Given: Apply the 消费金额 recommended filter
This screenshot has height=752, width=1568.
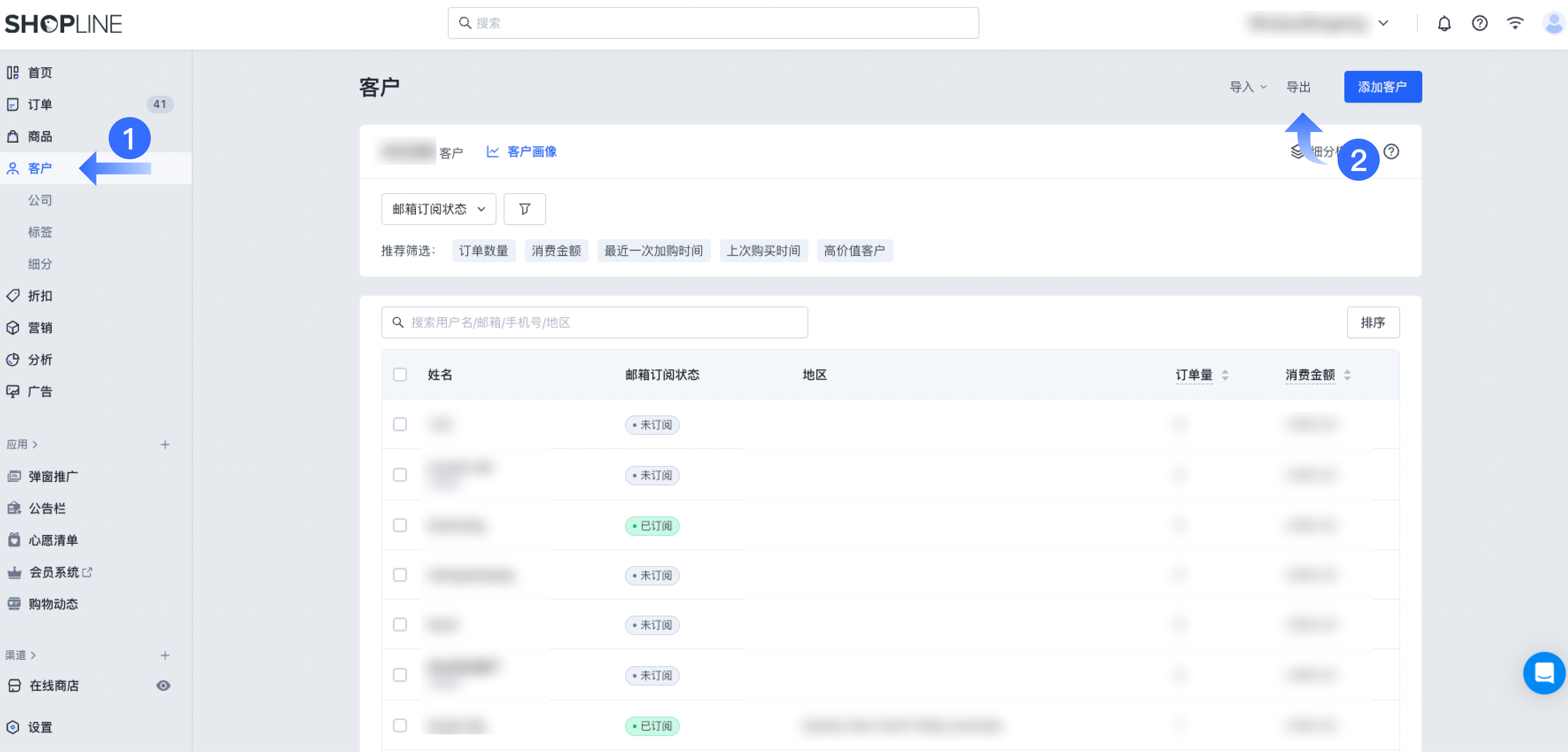Looking at the screenshot, I should pyautogui.click(x=556, y=251).
